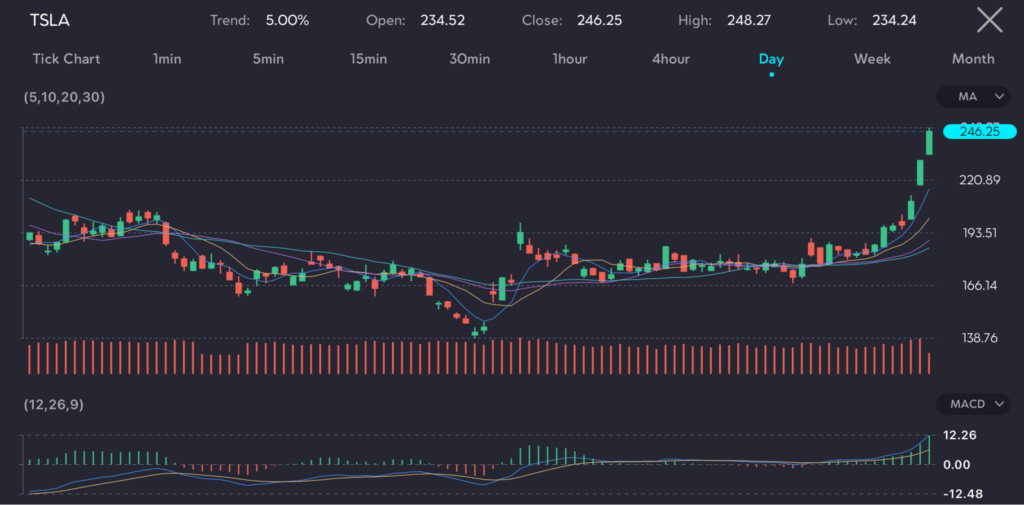Click the 193.51 price axis label
This screenshot has height=505, width=1024.
(x=980, y=233)
